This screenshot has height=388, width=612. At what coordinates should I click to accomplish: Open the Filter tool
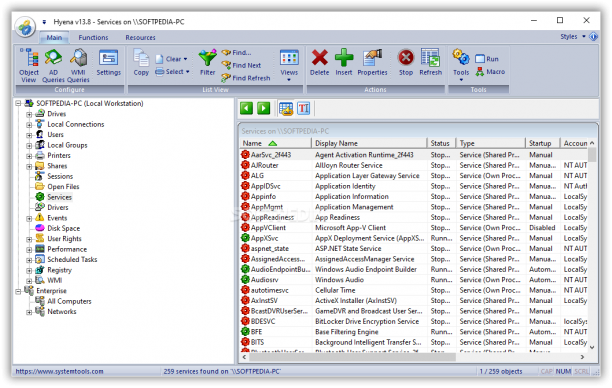pos(208,62)
